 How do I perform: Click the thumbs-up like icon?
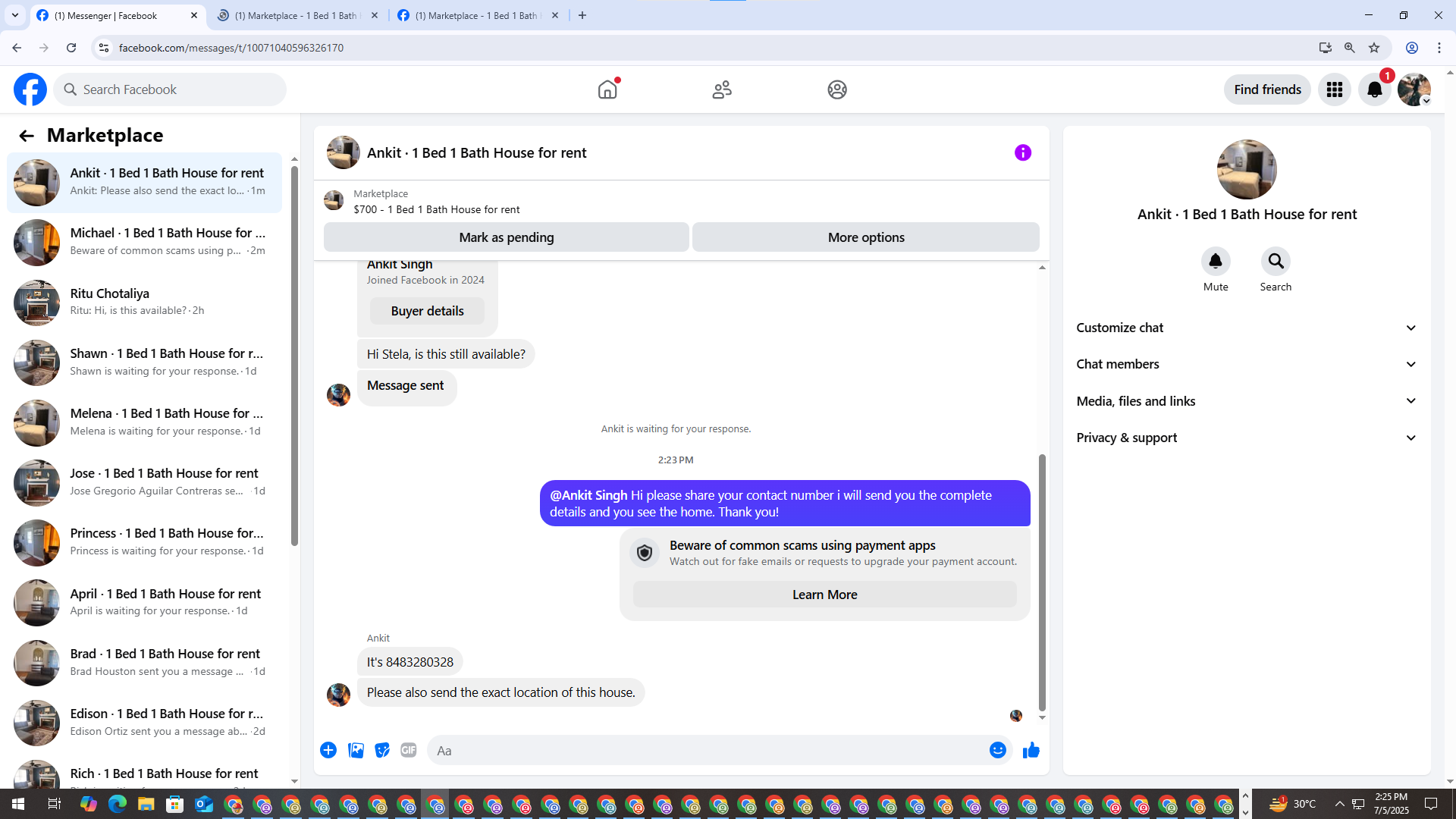(x=1031, y=751)
